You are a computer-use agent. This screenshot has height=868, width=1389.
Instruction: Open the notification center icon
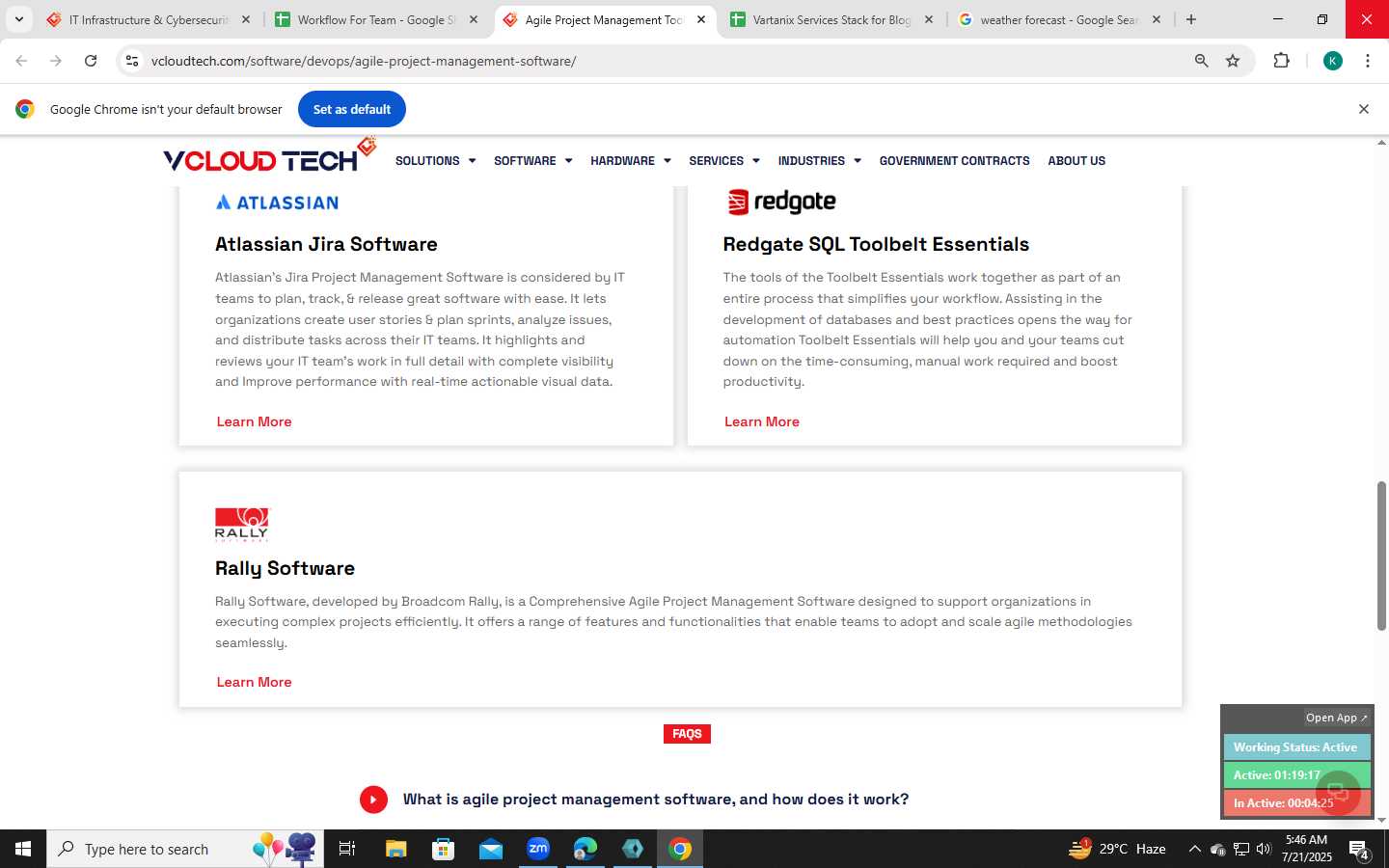pyautogui.click(x=1360, y=850)
